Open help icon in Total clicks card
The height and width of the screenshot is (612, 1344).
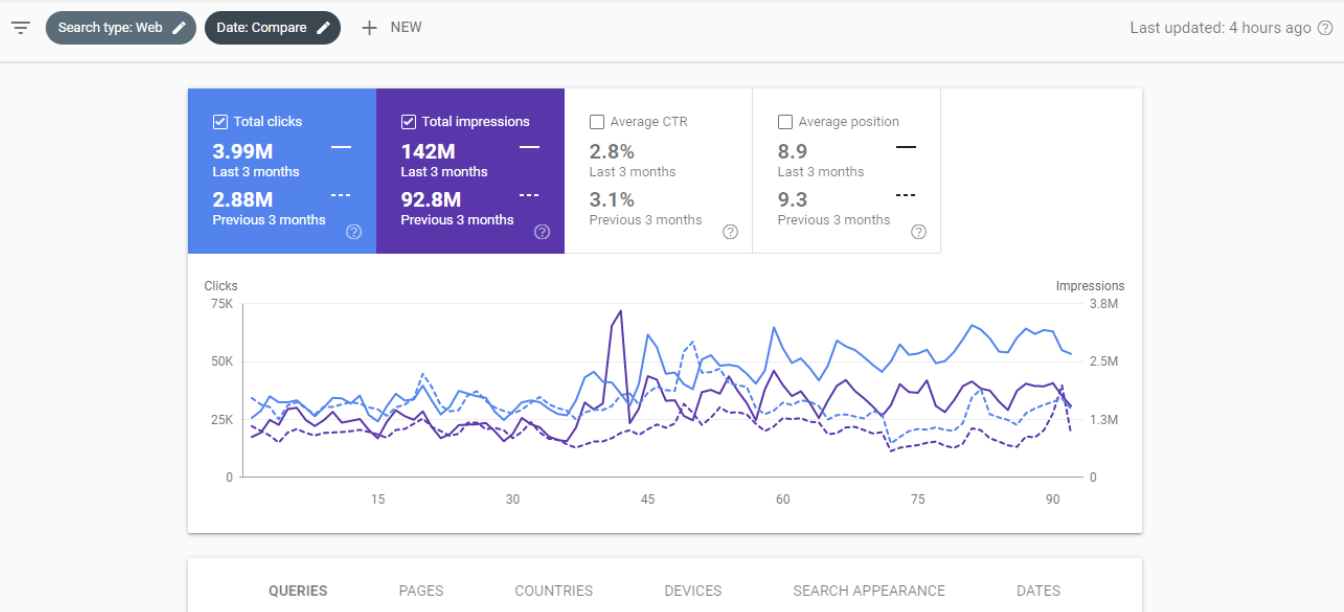[354, 232]
